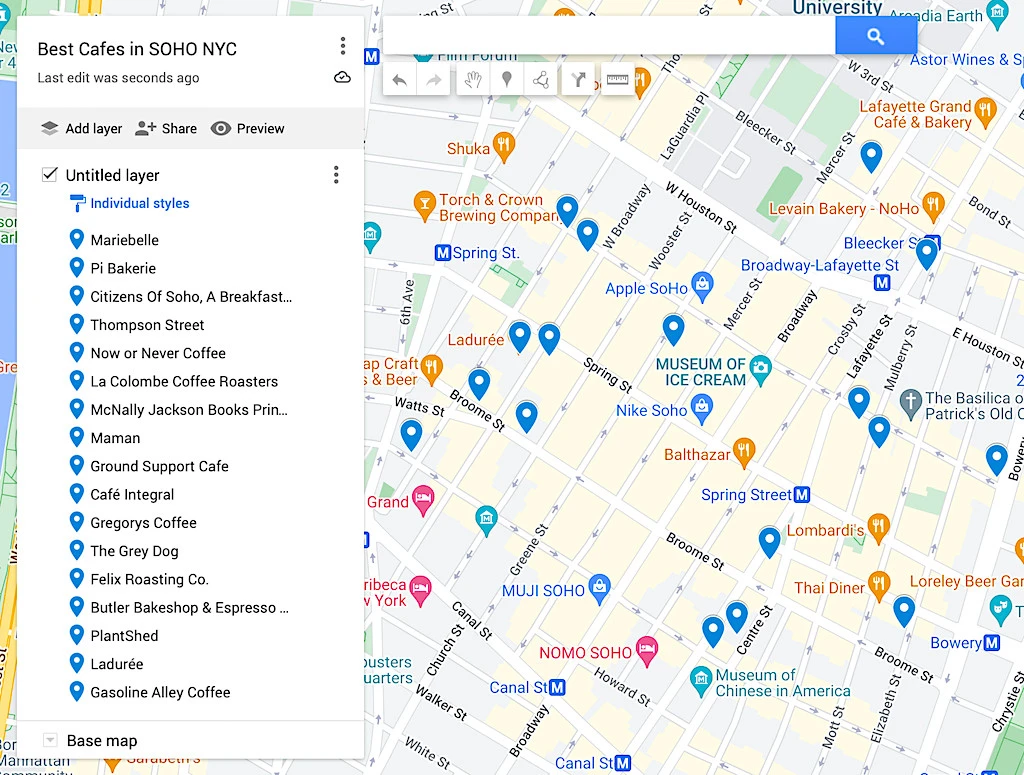Click Lombardi's restaurant icon on map
The height and width of the screenshot is (775, 1024).
pos(878,528)
